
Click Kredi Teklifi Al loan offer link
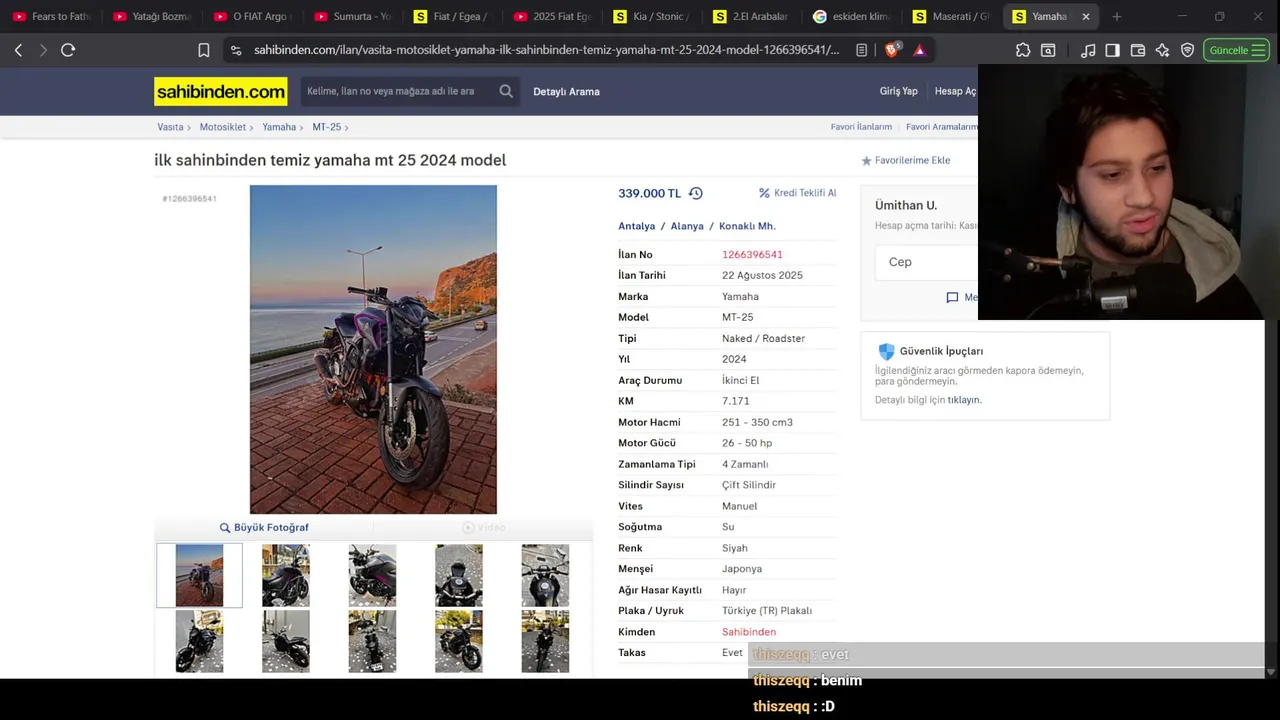[x=797, y=193]
